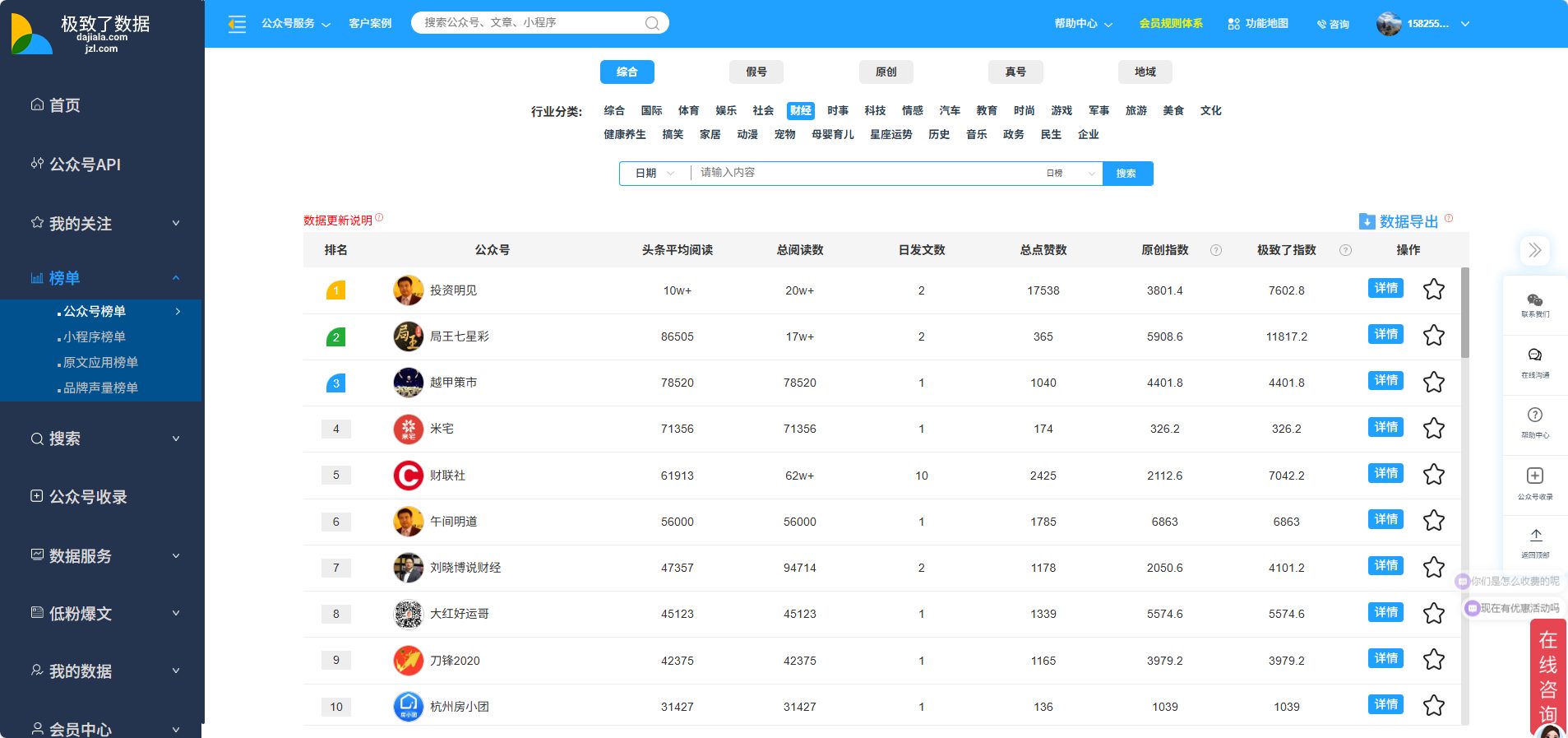Open the 投资明见 account avatar

pos(408,290)
